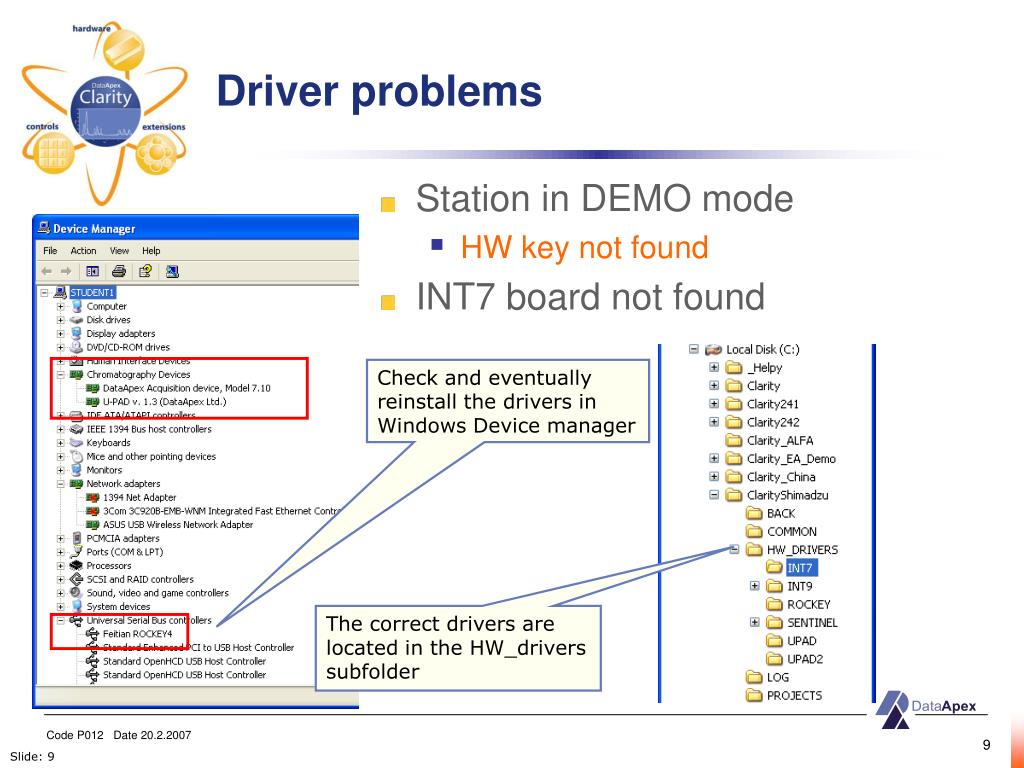1024x768 pixels.
Task: Expand the Clarity241 folder
Action: [x=714, y=404]
